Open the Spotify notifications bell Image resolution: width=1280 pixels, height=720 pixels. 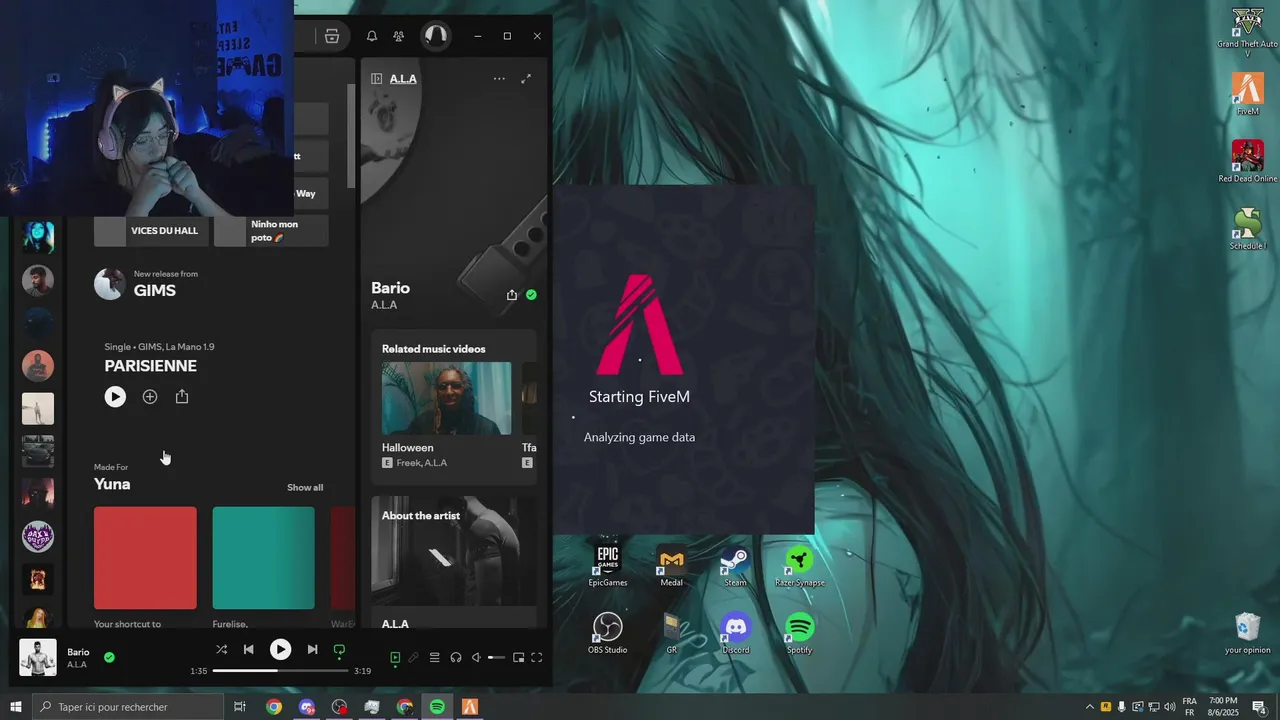click(372, 36)
